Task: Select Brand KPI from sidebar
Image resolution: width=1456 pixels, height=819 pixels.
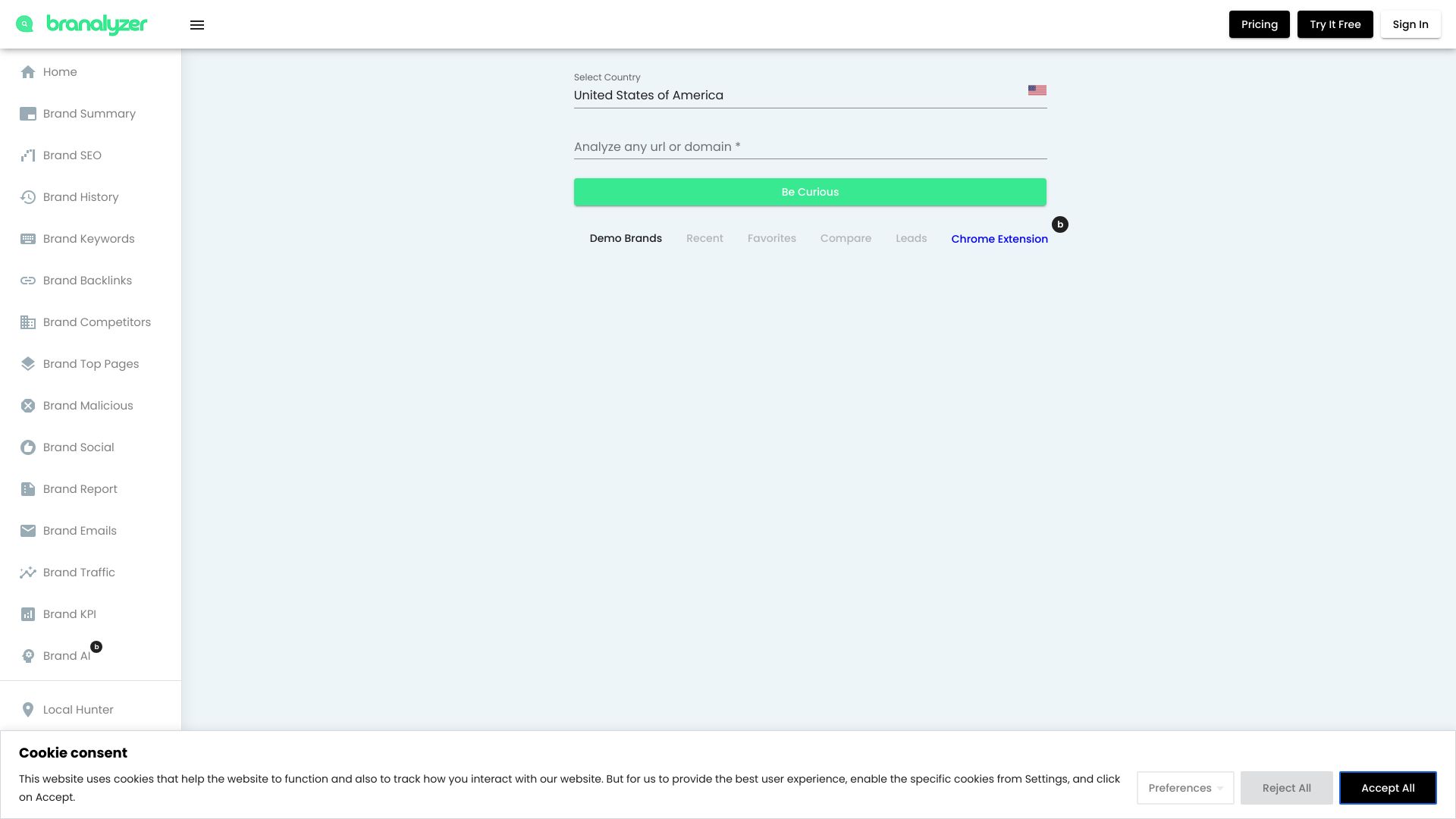Action: pyautogui.click(x=69, y=613)
